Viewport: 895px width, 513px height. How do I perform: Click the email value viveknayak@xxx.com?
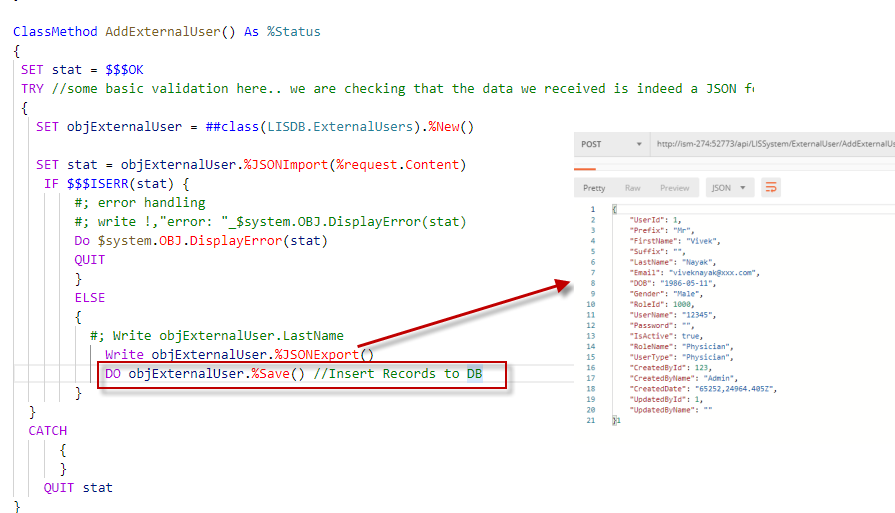714,272
